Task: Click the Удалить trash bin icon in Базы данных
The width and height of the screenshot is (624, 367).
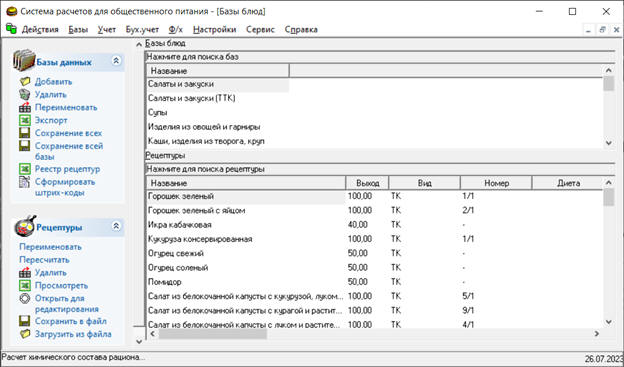Action: click(x=25, y=94)
